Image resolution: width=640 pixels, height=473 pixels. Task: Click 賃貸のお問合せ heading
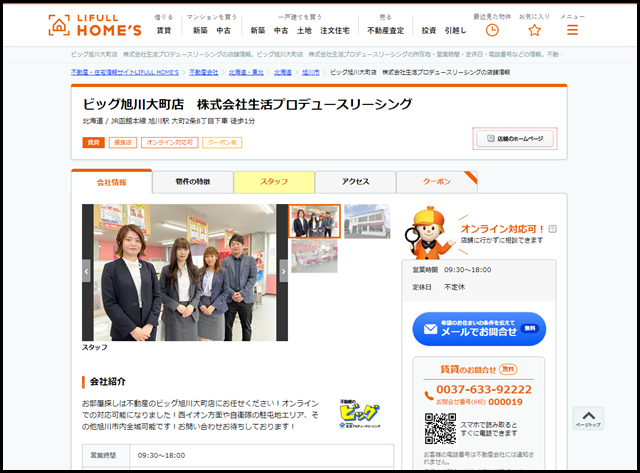click(x=468, y=370)
